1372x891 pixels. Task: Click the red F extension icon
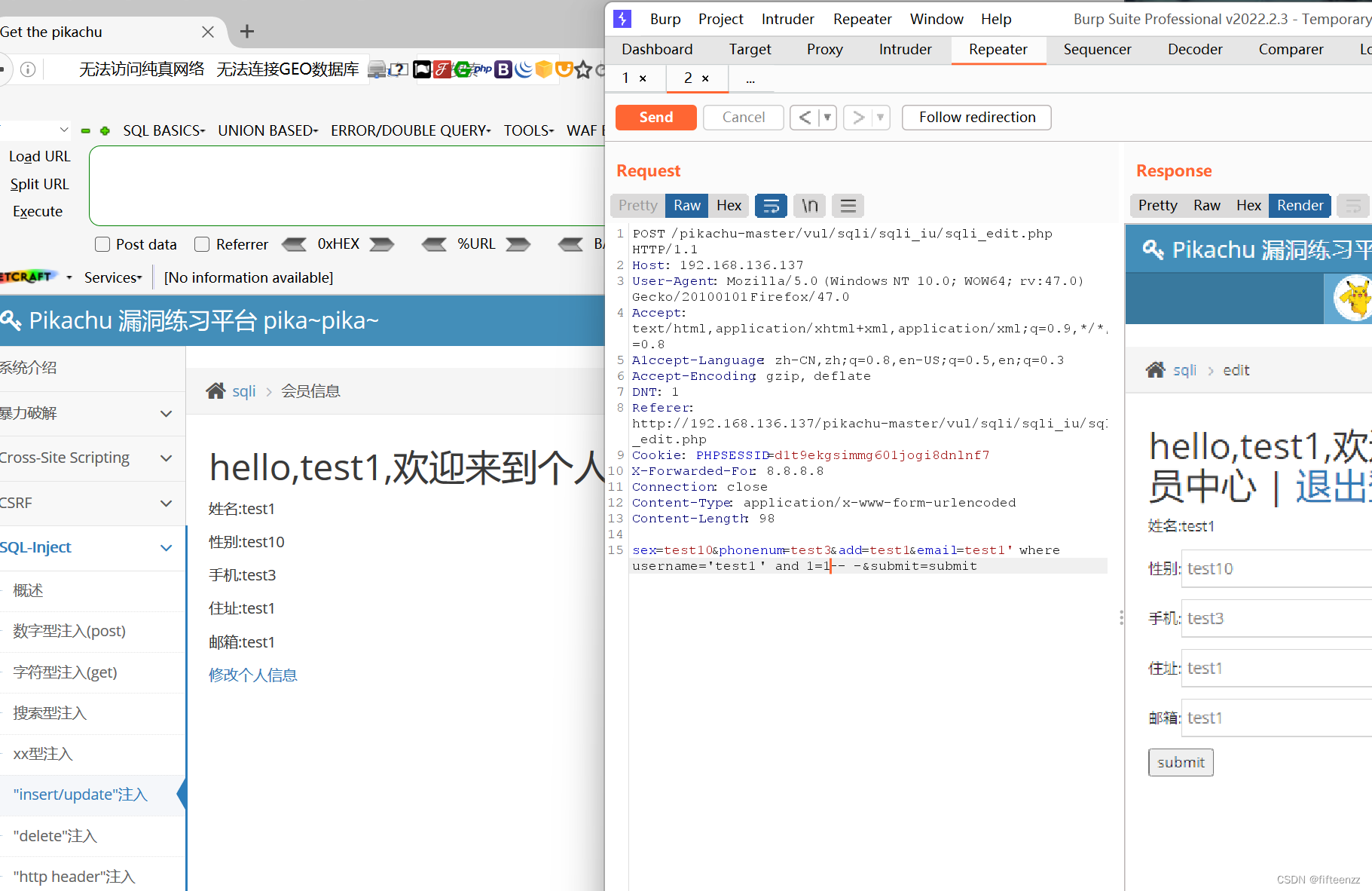[x=442, y=69]
